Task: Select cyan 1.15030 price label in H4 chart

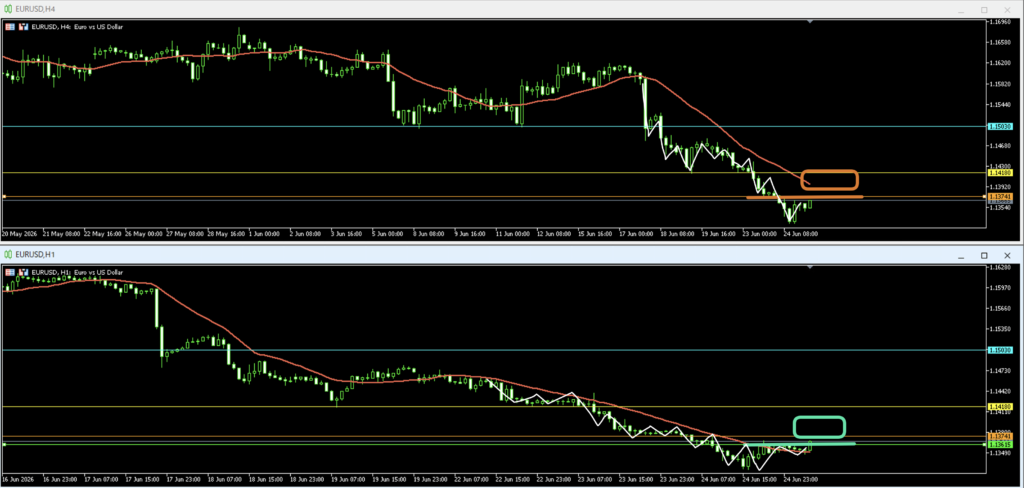Action: click(1000, 127)
